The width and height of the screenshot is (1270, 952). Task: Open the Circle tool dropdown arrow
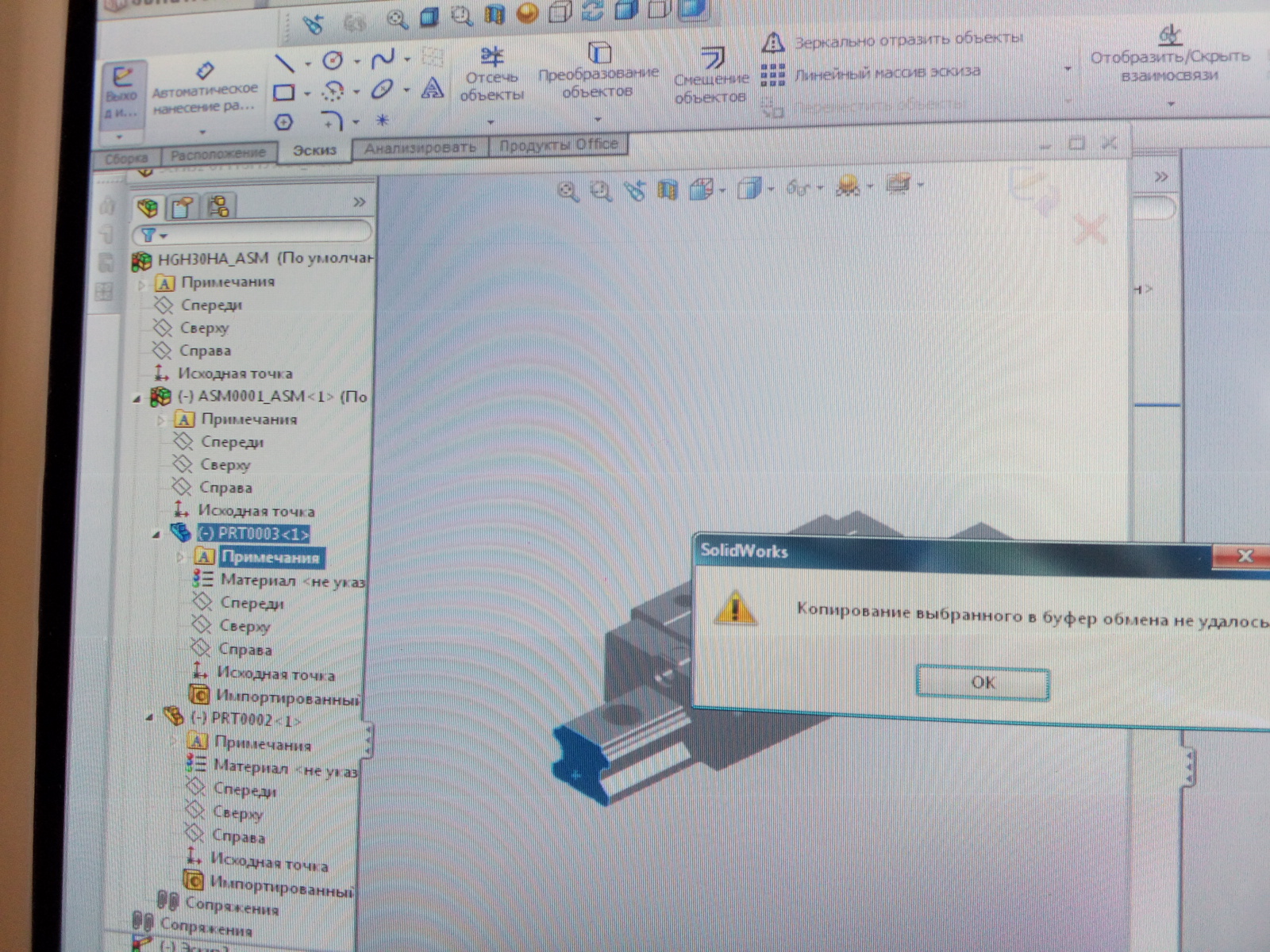tap(356, 61)
